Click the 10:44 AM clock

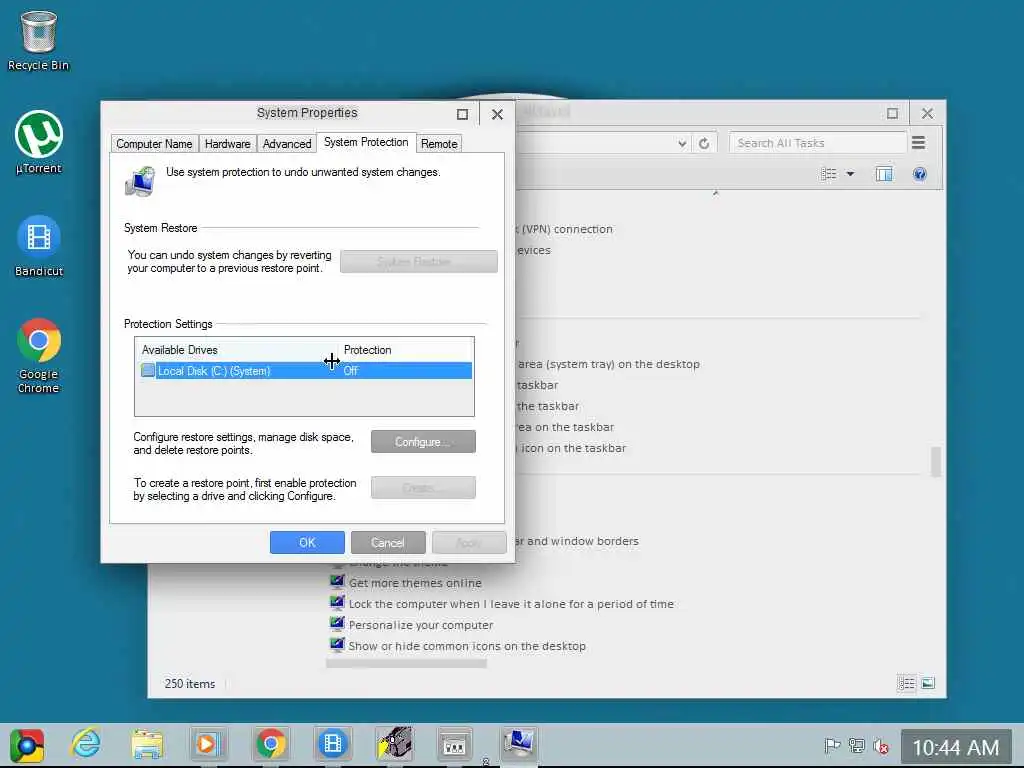tap(955, 747)
